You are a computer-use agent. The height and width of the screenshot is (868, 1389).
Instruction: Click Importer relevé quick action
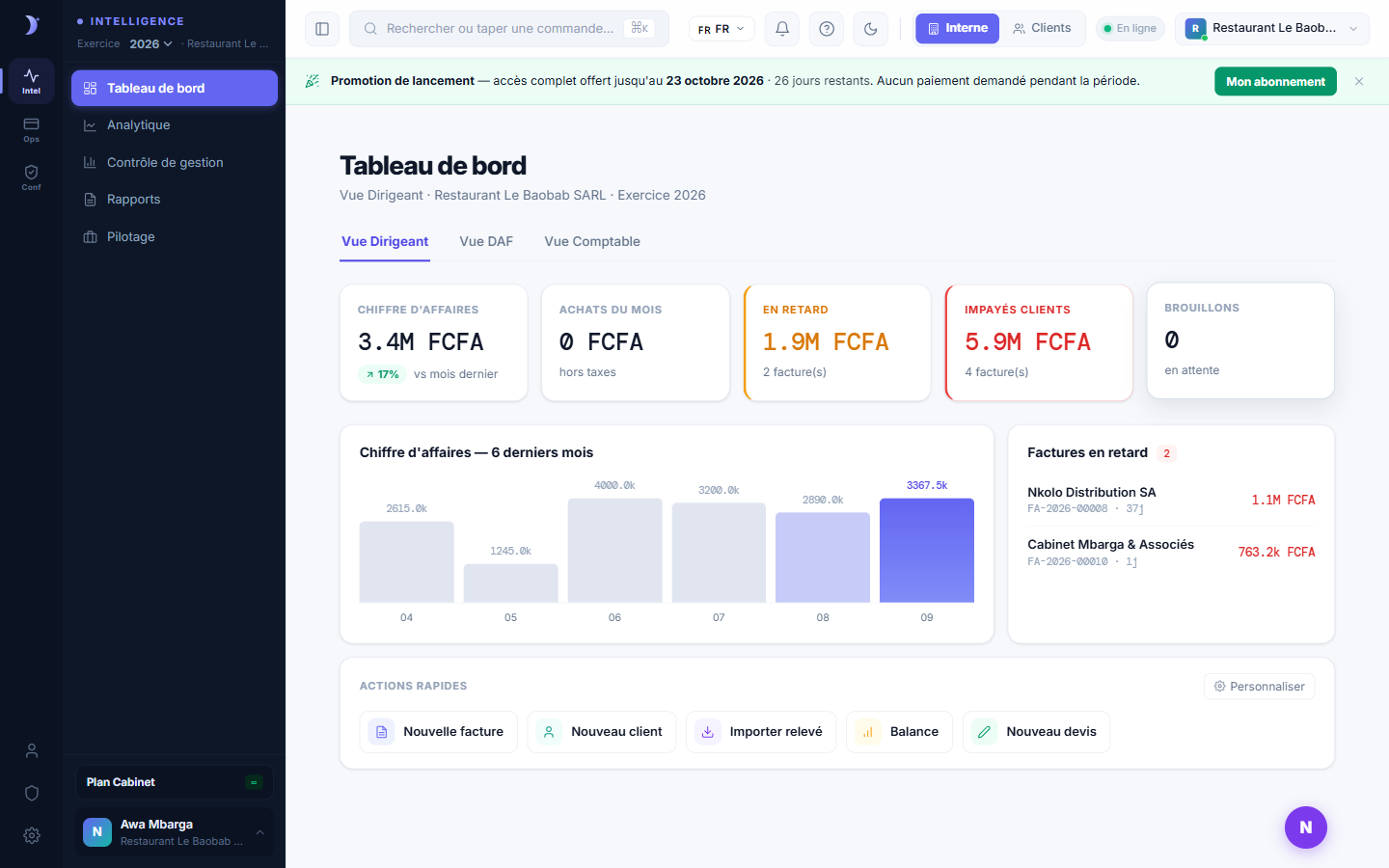761,732
